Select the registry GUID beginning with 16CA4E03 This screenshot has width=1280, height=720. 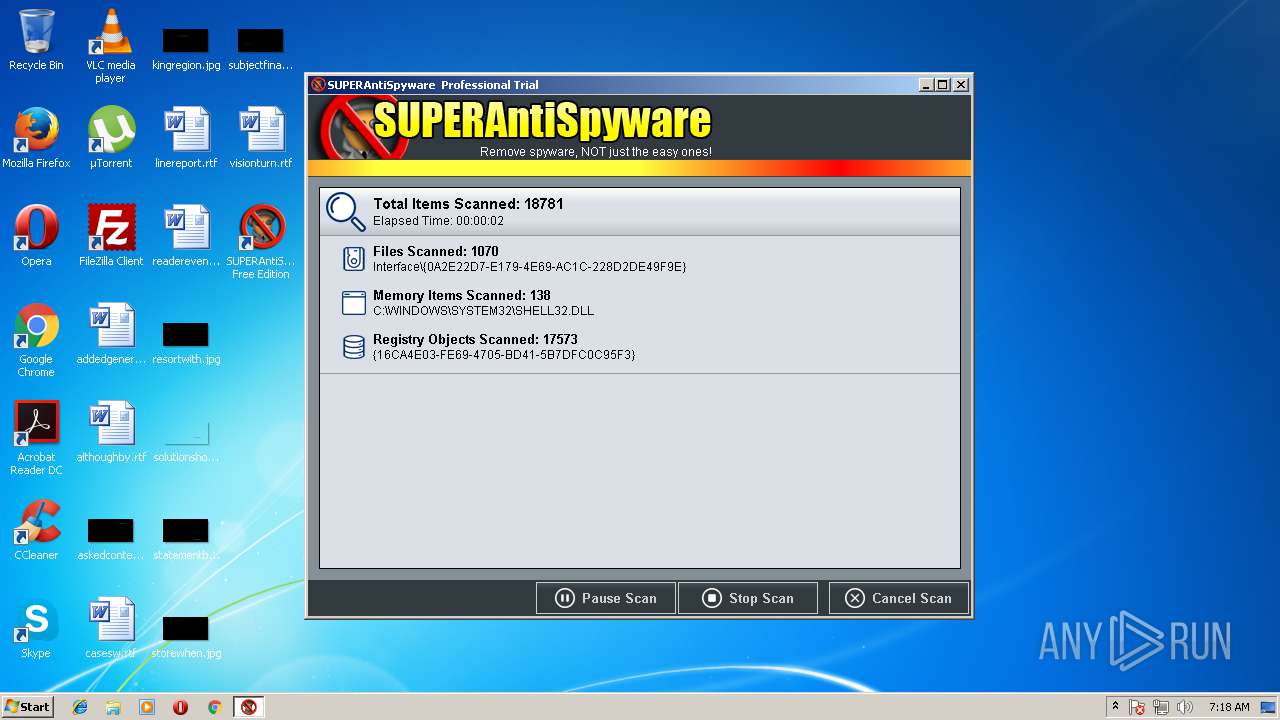503,355
